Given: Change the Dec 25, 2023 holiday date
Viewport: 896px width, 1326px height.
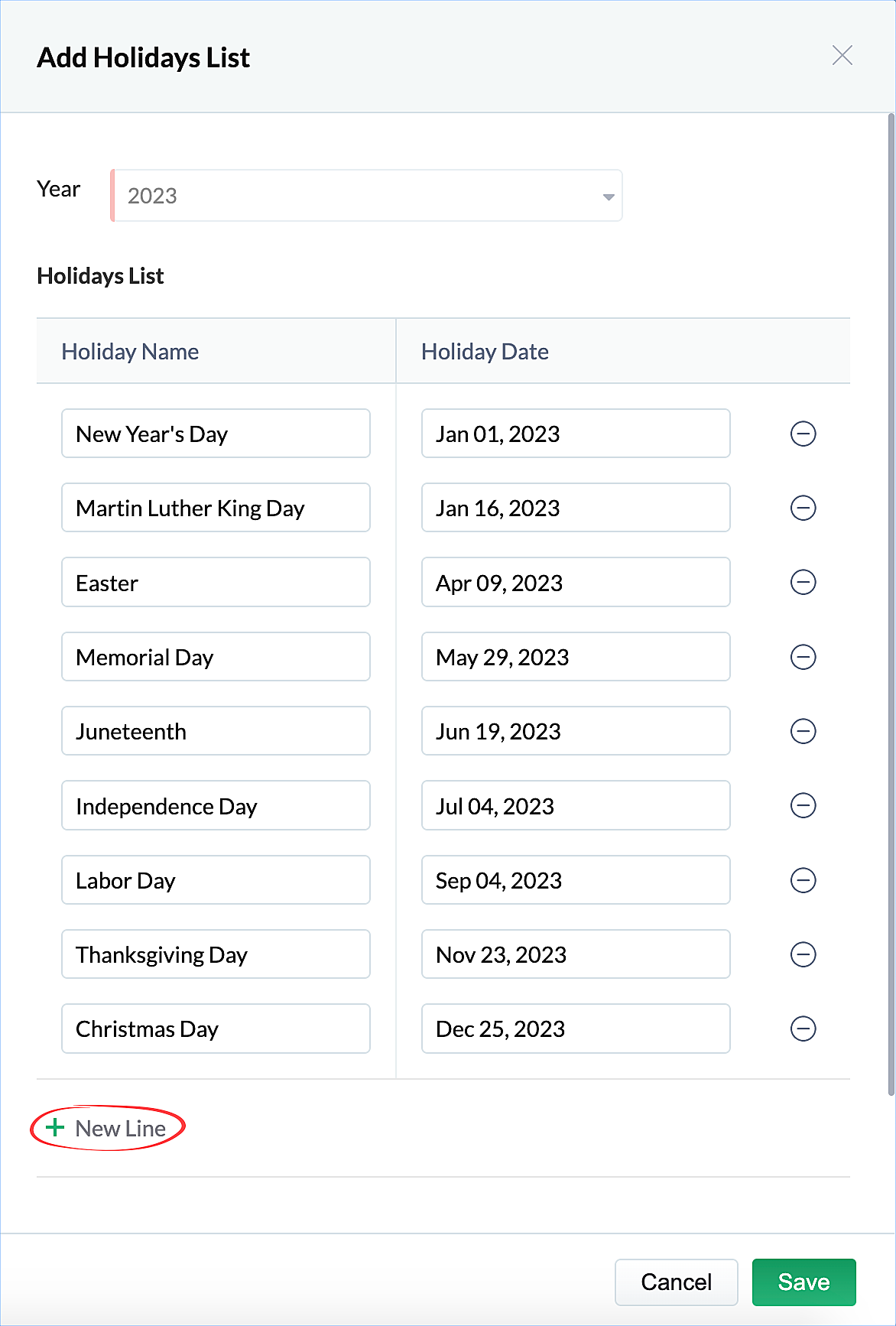Looking at the screenshot, I should (x=576, y=1029).
